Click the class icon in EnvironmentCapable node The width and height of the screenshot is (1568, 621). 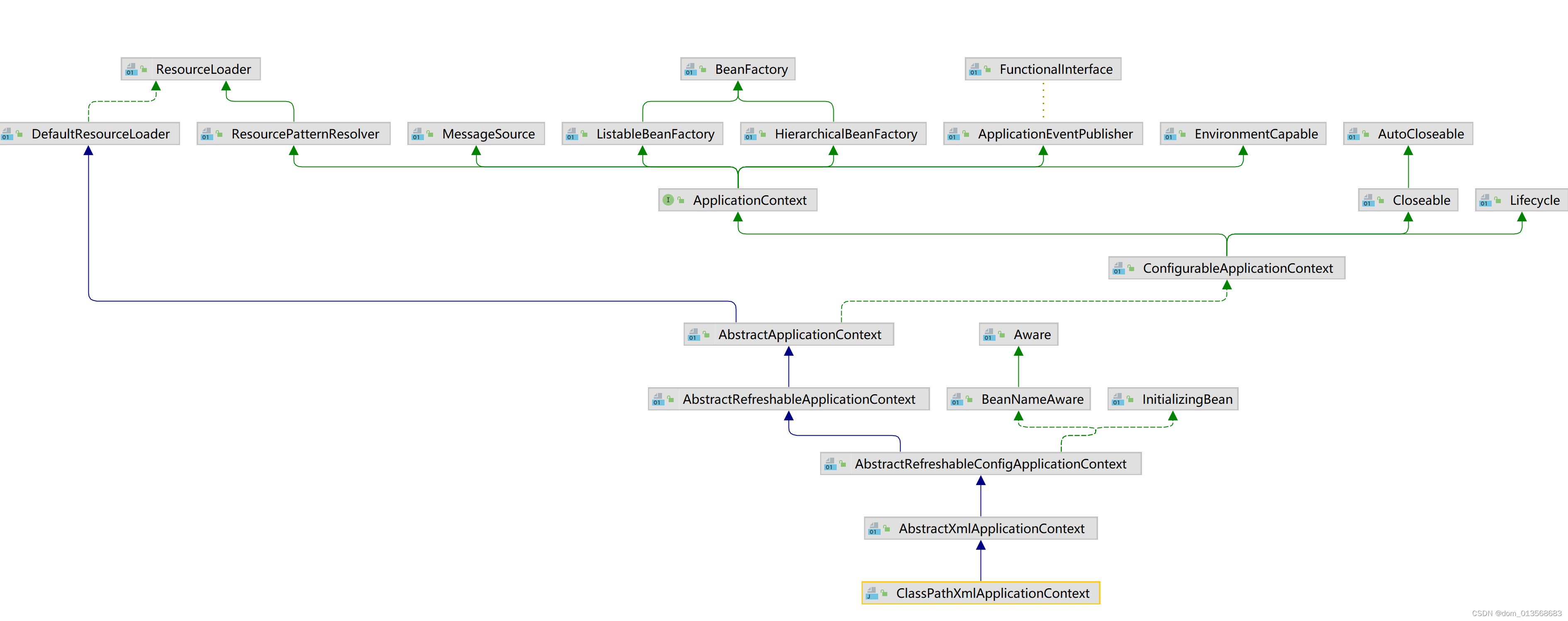[x=1169, y=134]
